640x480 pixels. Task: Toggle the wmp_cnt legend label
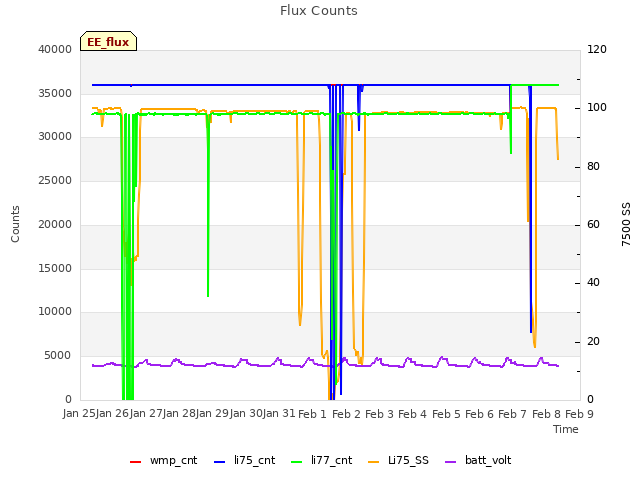(173, 461)
